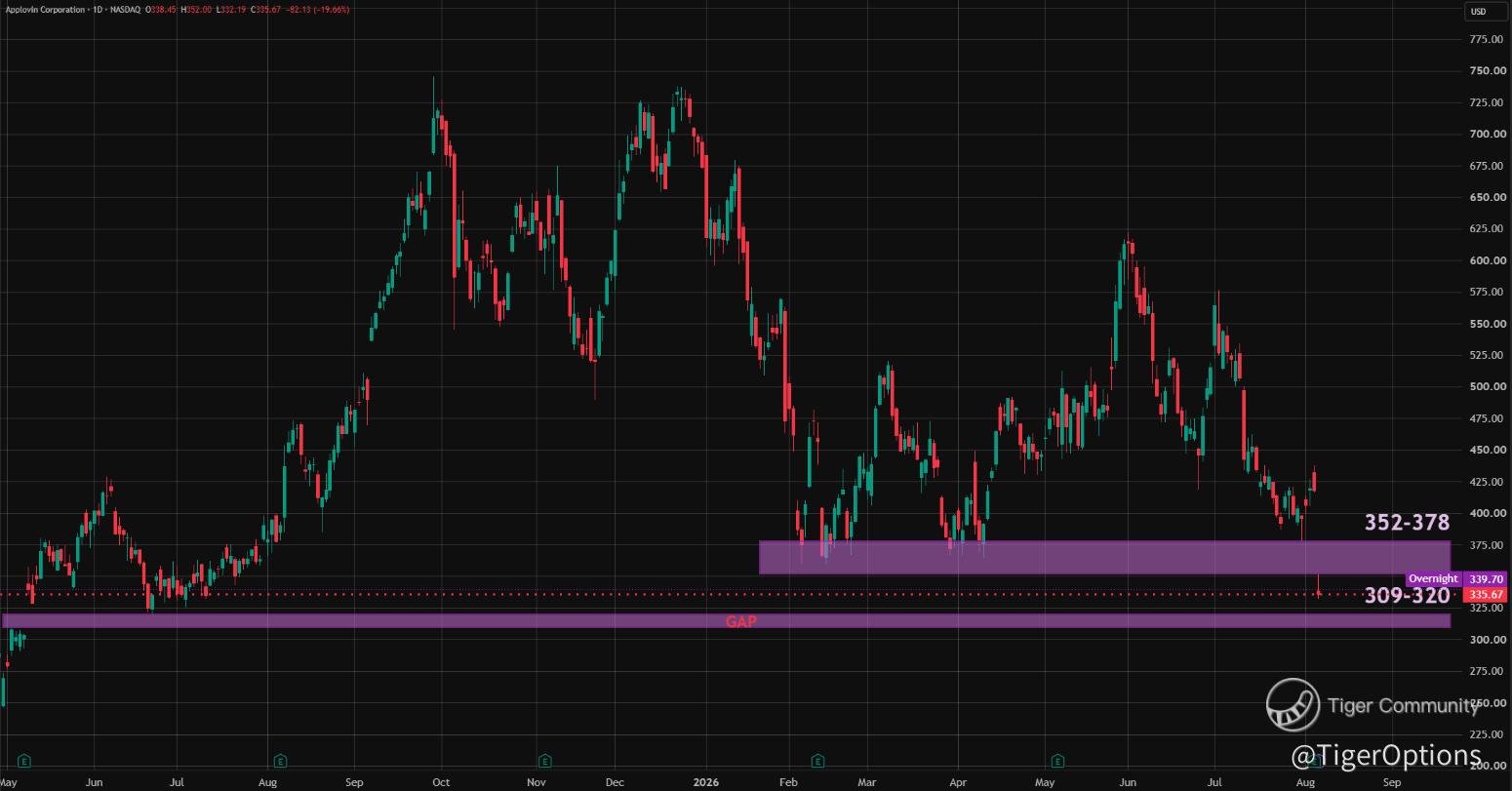
Task: Click the NASDAQ exchange label
Action: click(x=124, y=10)
